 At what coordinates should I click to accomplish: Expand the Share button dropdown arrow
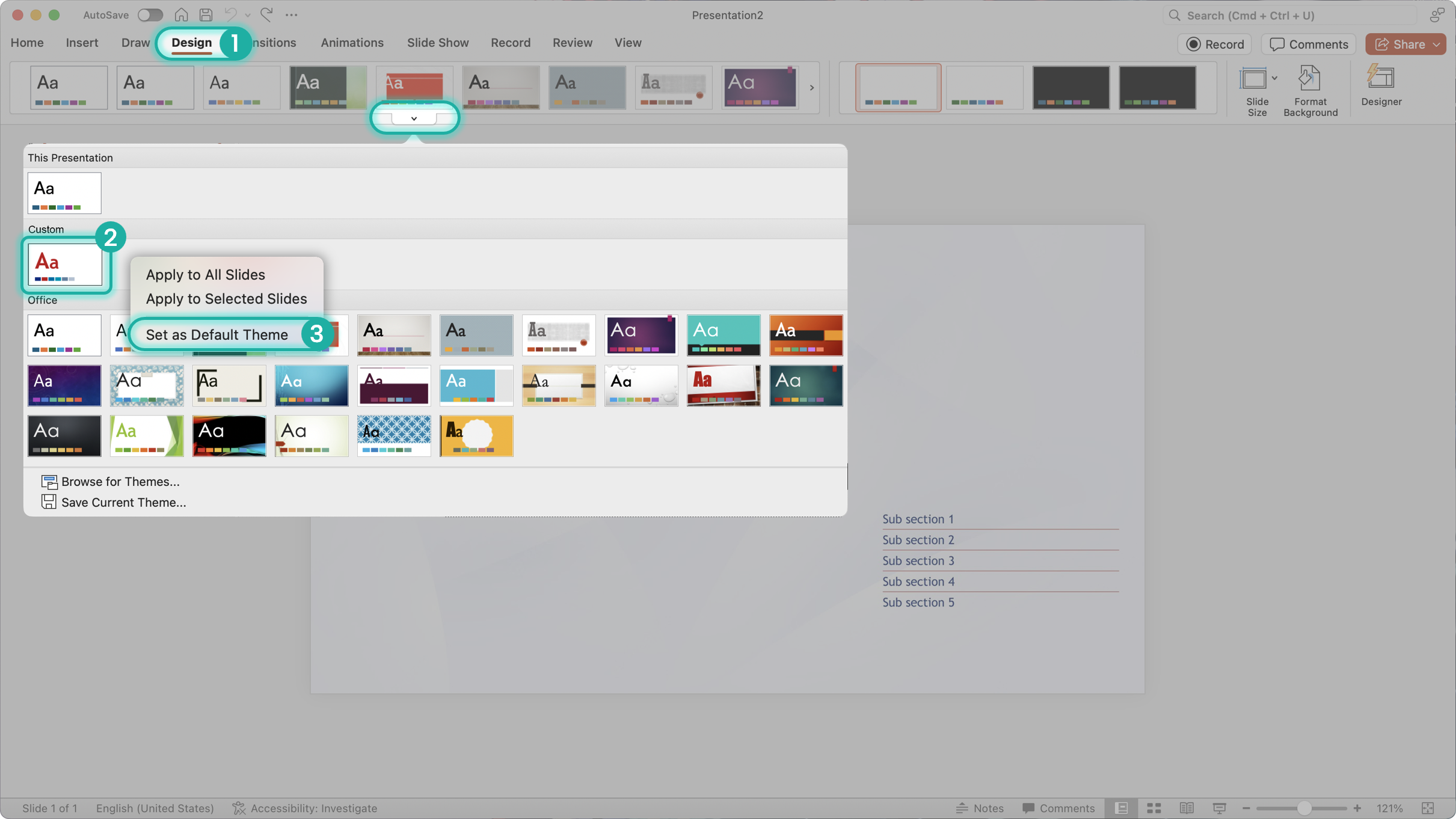(1436, 44)
